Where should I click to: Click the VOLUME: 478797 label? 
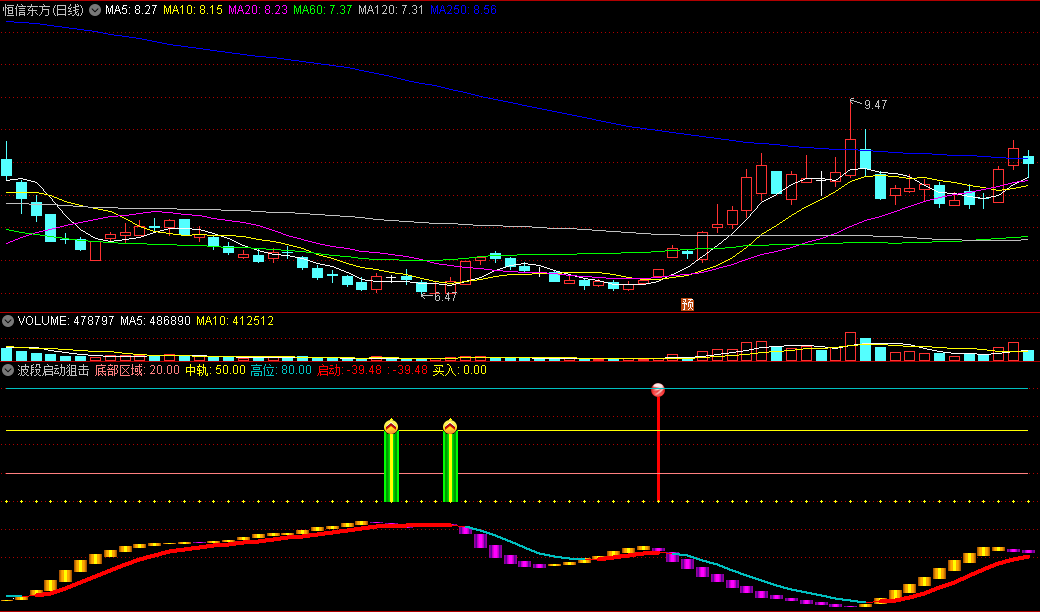point(66,321)
